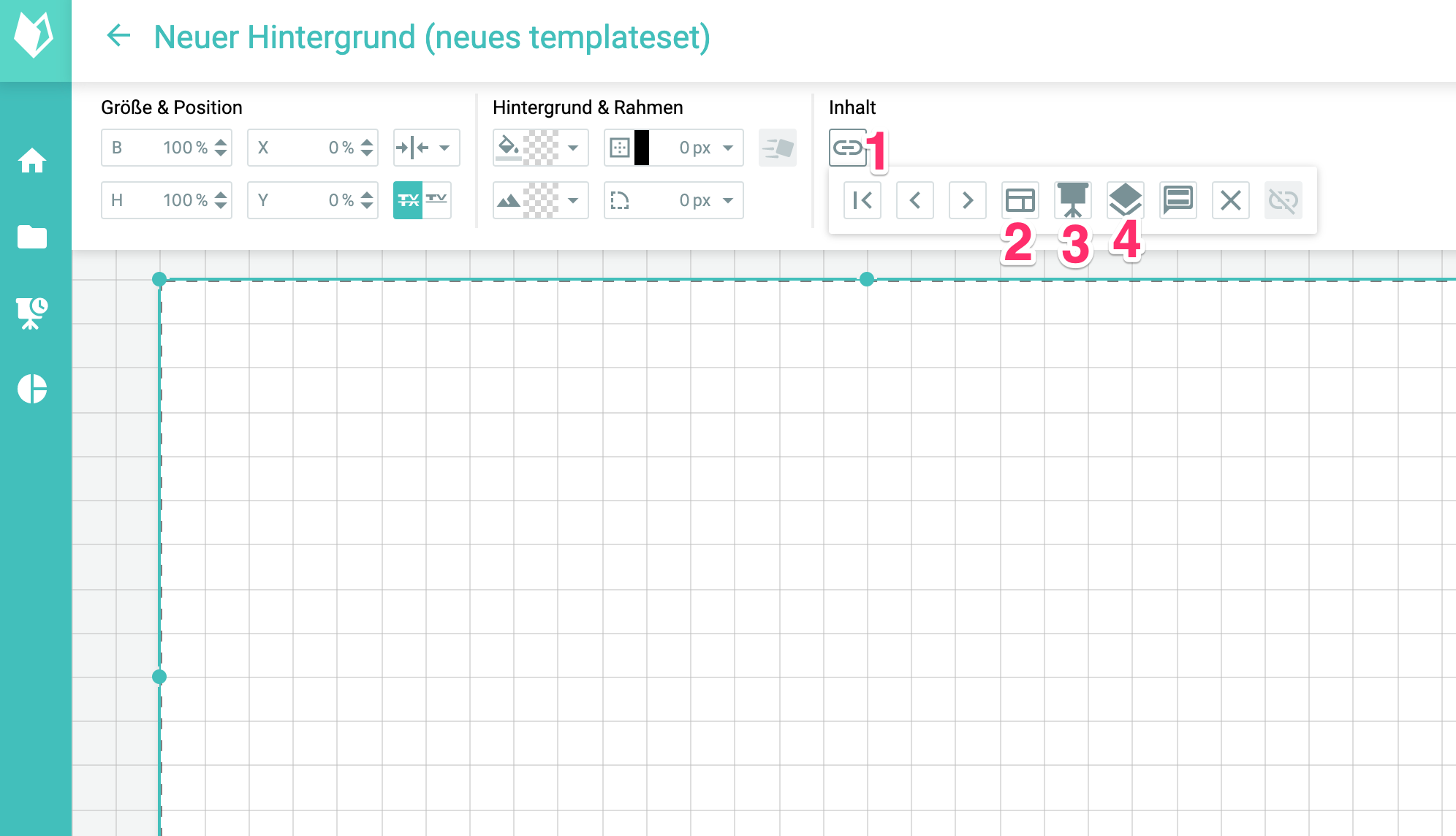
Task: Decrease the H height value
Action: (x=221, y=207)
